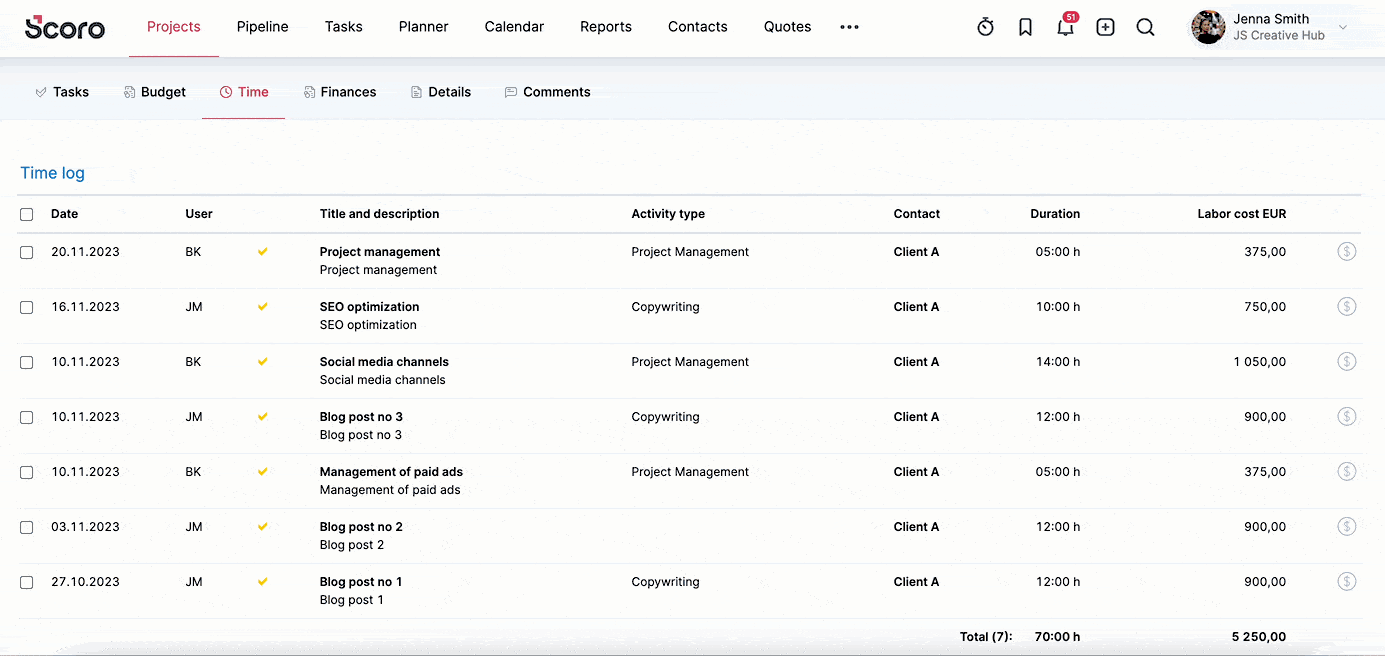Open the Finances tab

(x=340, y=92)
